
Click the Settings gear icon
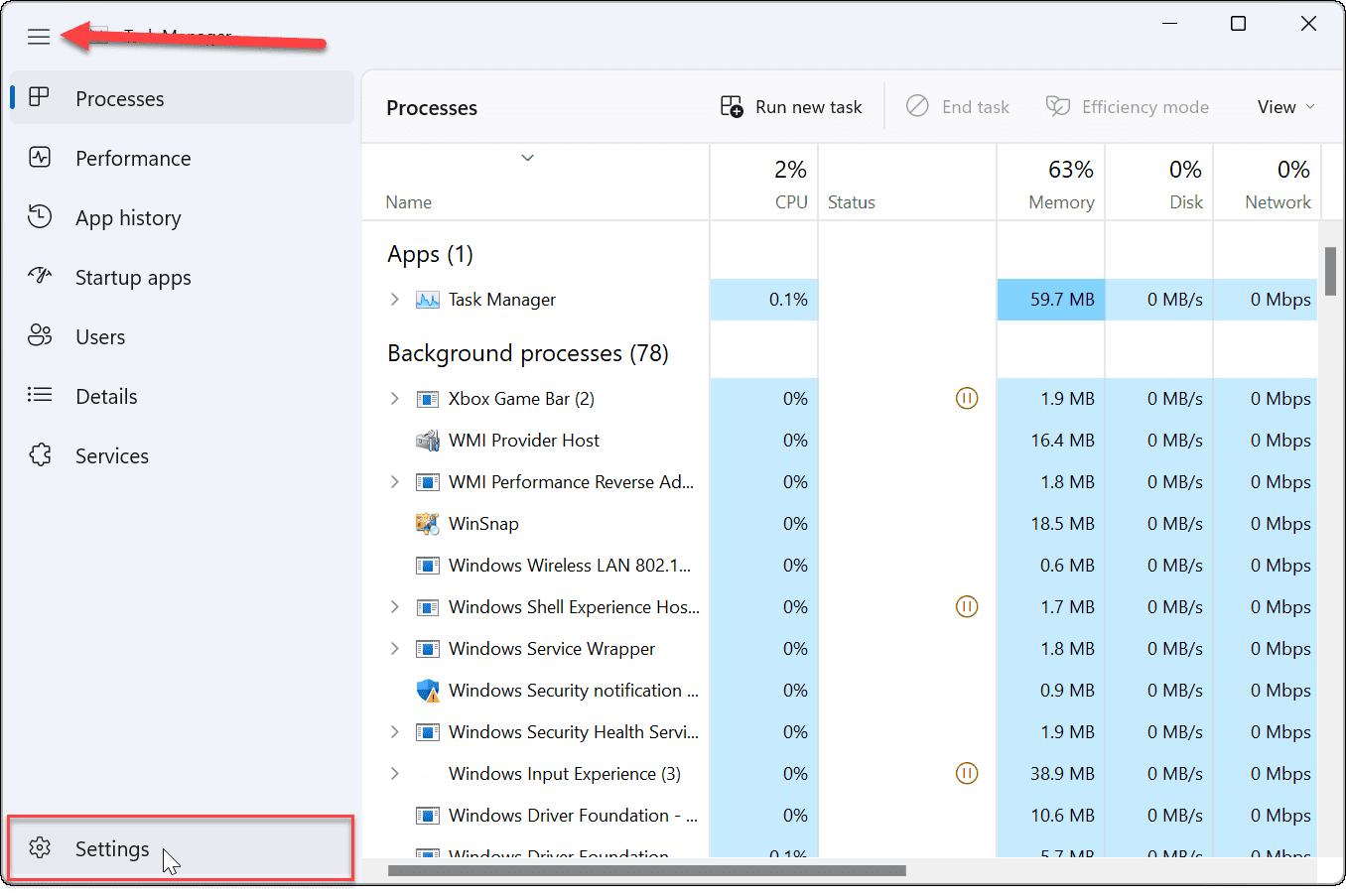click(40, 848)
